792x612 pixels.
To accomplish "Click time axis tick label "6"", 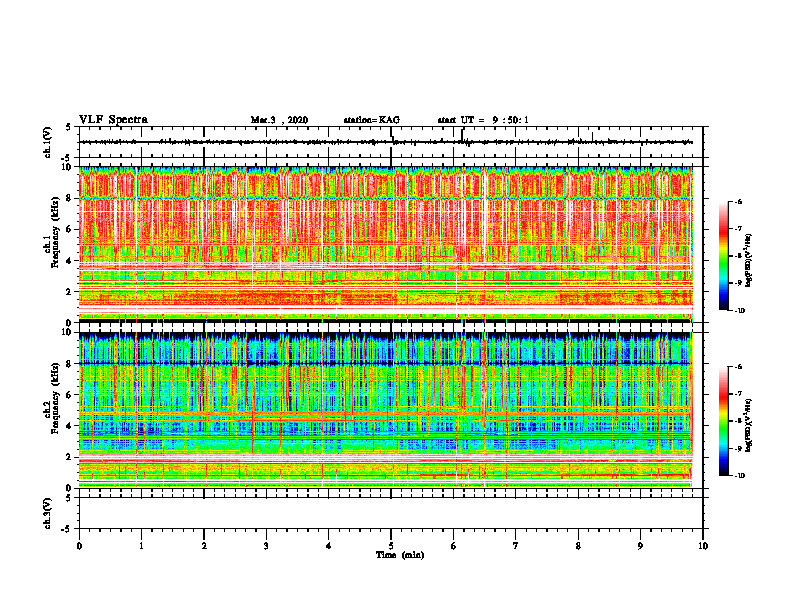I will pyautogui.click(x=454, y=546).
